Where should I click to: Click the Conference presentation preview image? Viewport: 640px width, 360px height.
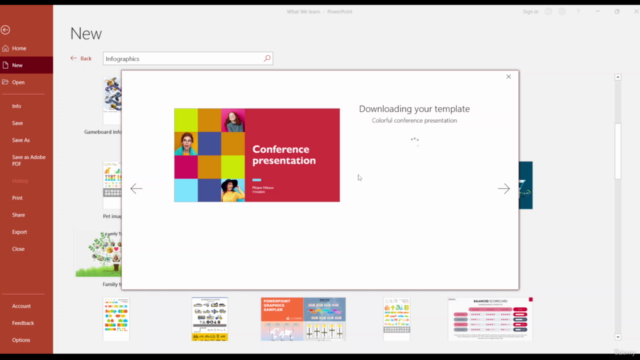tap(257, 155)
